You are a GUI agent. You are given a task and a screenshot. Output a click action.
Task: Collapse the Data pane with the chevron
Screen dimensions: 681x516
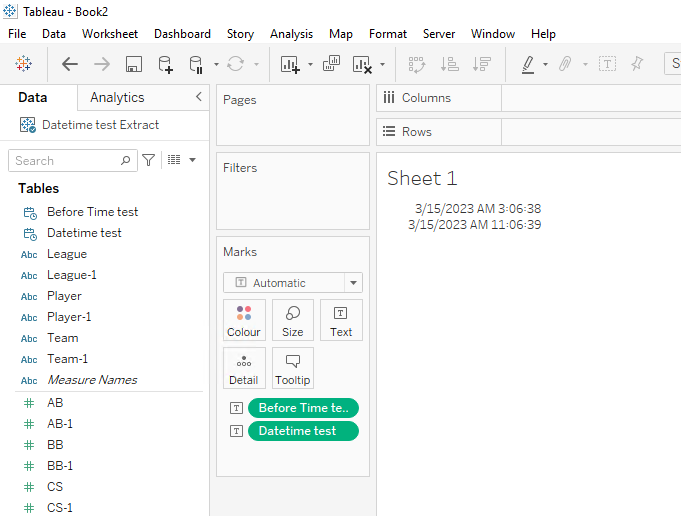coord(198,97)
